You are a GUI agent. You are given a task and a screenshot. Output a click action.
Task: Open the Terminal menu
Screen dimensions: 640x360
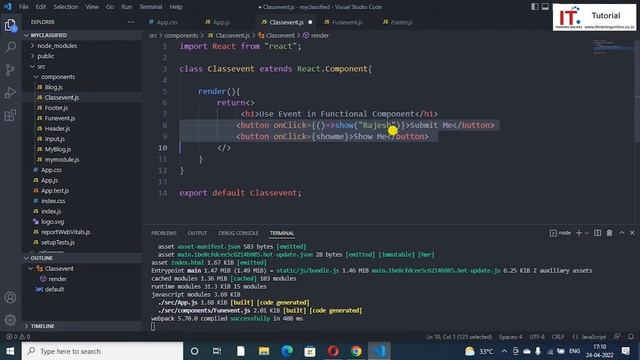pyautogui.click(x=151, y=7)
